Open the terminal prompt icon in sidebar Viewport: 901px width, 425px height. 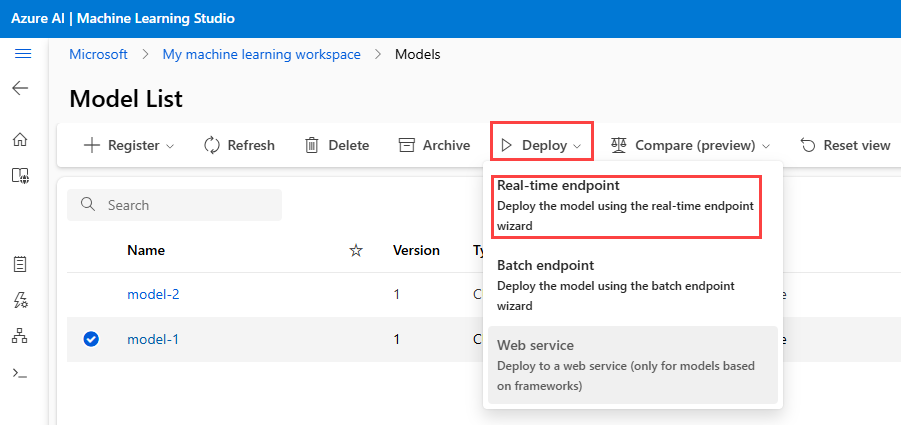20,373
